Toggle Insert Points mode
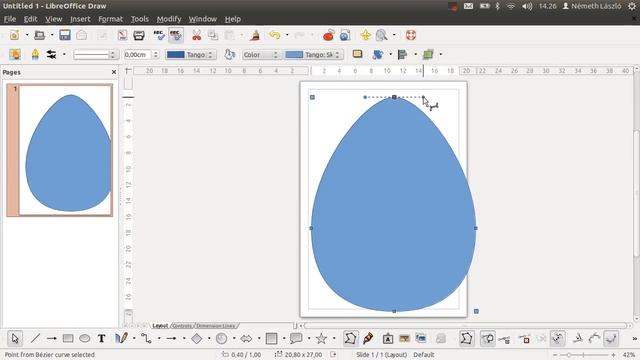Image resolution: width=640 pixels, height=360 pixels. (x=504, y=338)
